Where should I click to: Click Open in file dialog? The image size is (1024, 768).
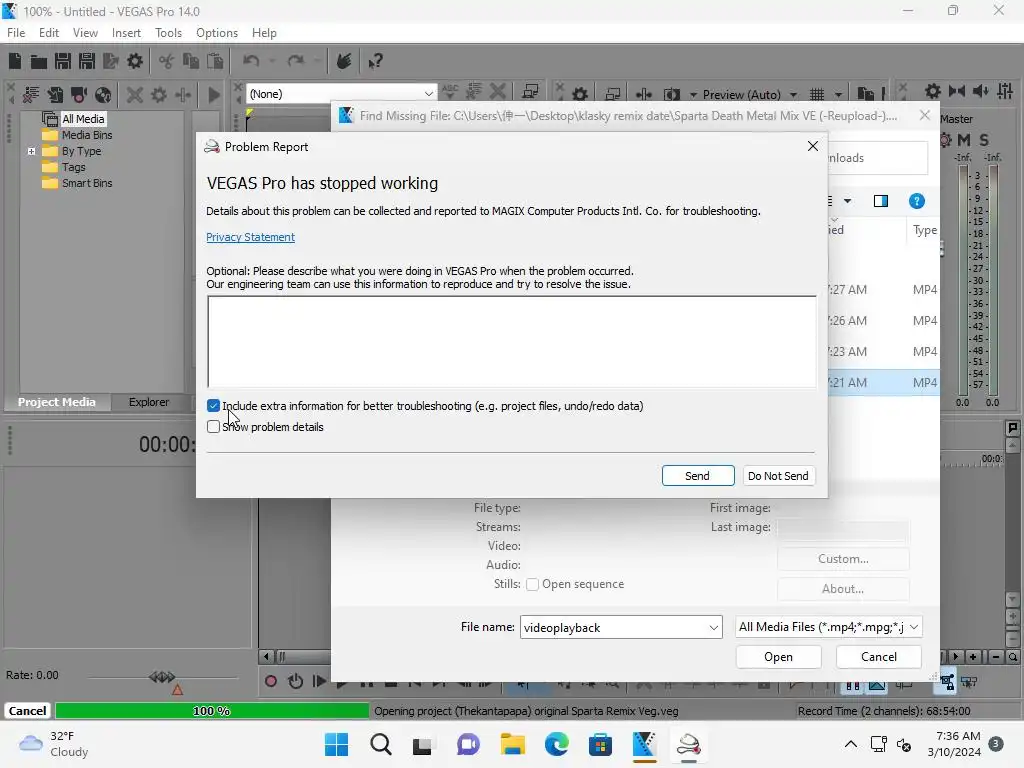coord(778,657)
